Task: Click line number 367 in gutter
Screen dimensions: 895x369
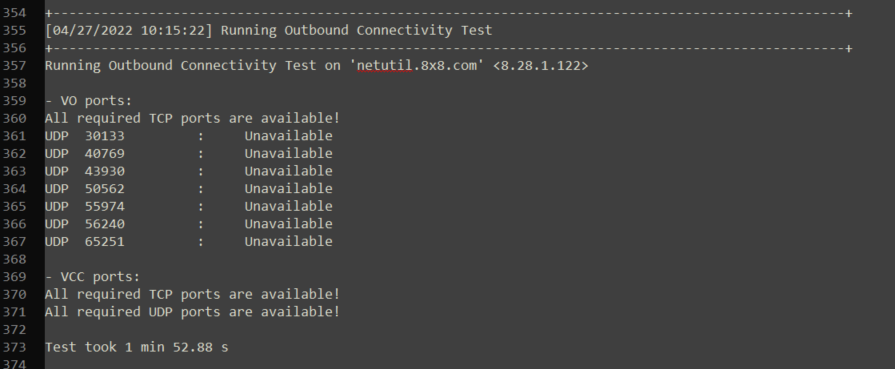Action: coord(14,242)
